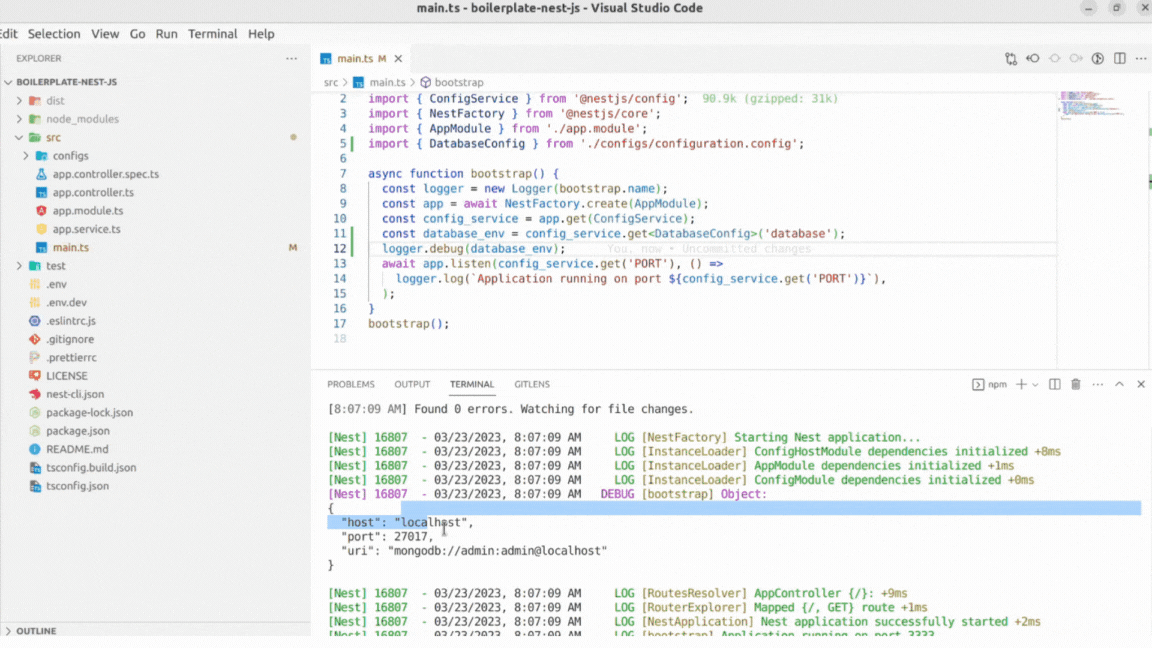1152x648 pixels.
Task: Select main.ts in the Explorer tree
Action: click(x=71, y=248)
